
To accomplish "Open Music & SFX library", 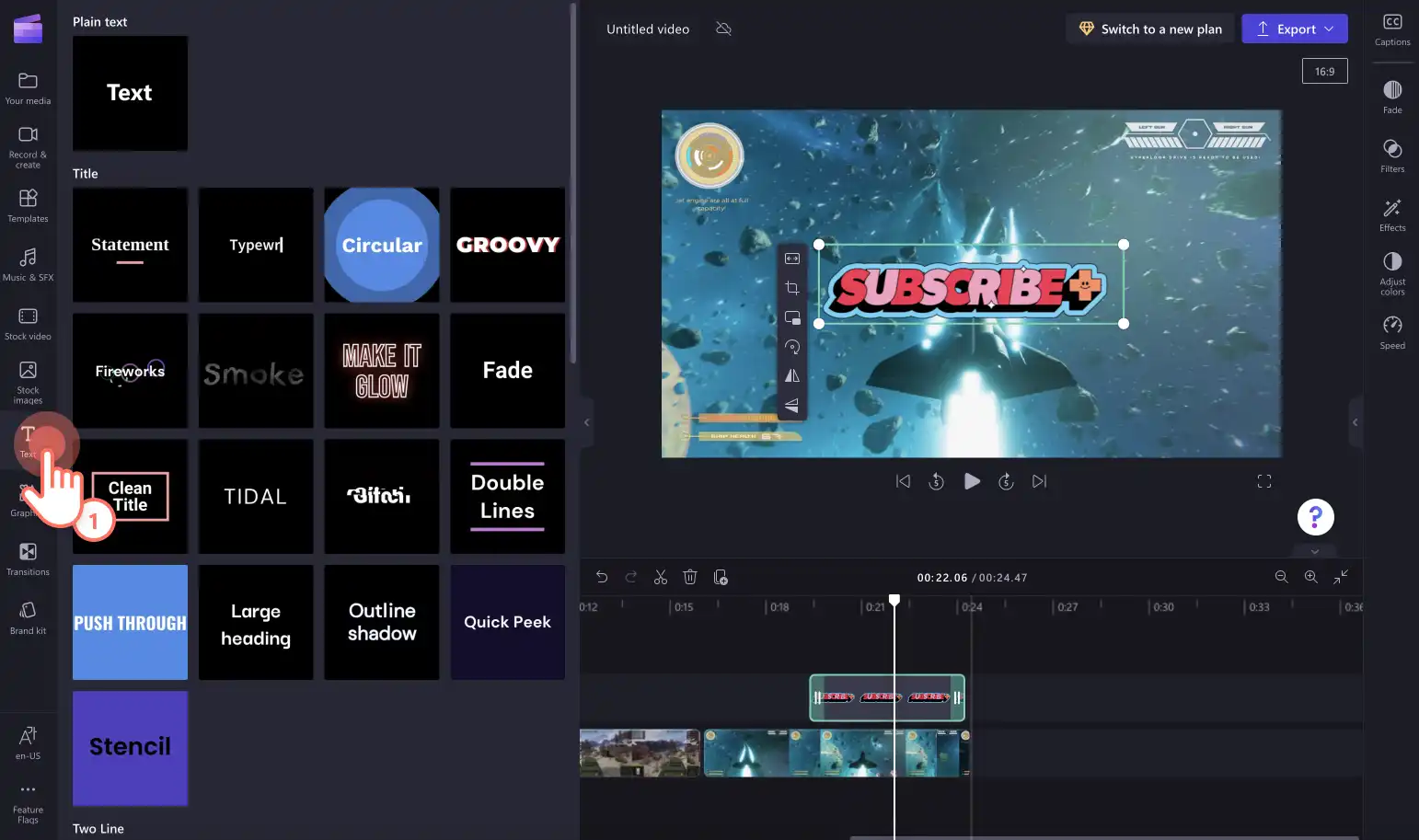I will (x=29, y=264).
